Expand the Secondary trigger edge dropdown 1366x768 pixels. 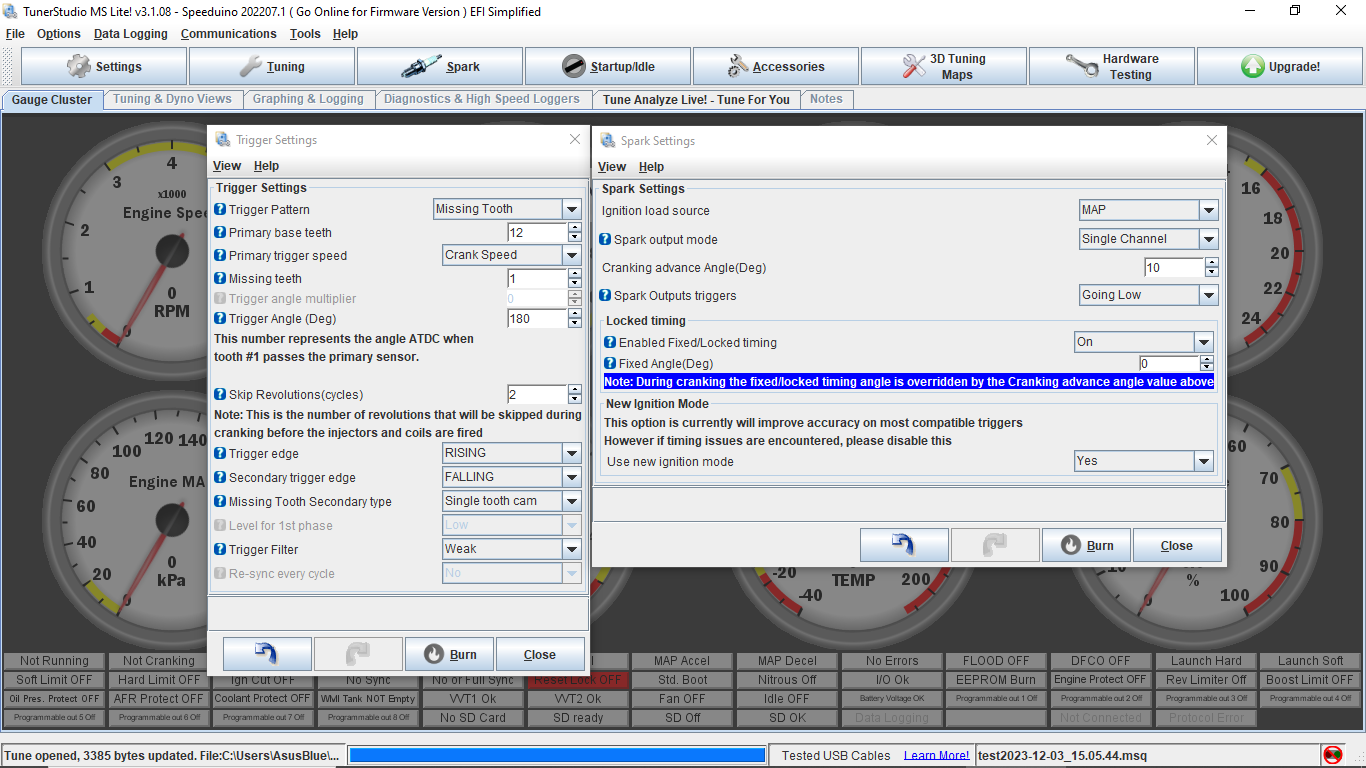[572, 478]
